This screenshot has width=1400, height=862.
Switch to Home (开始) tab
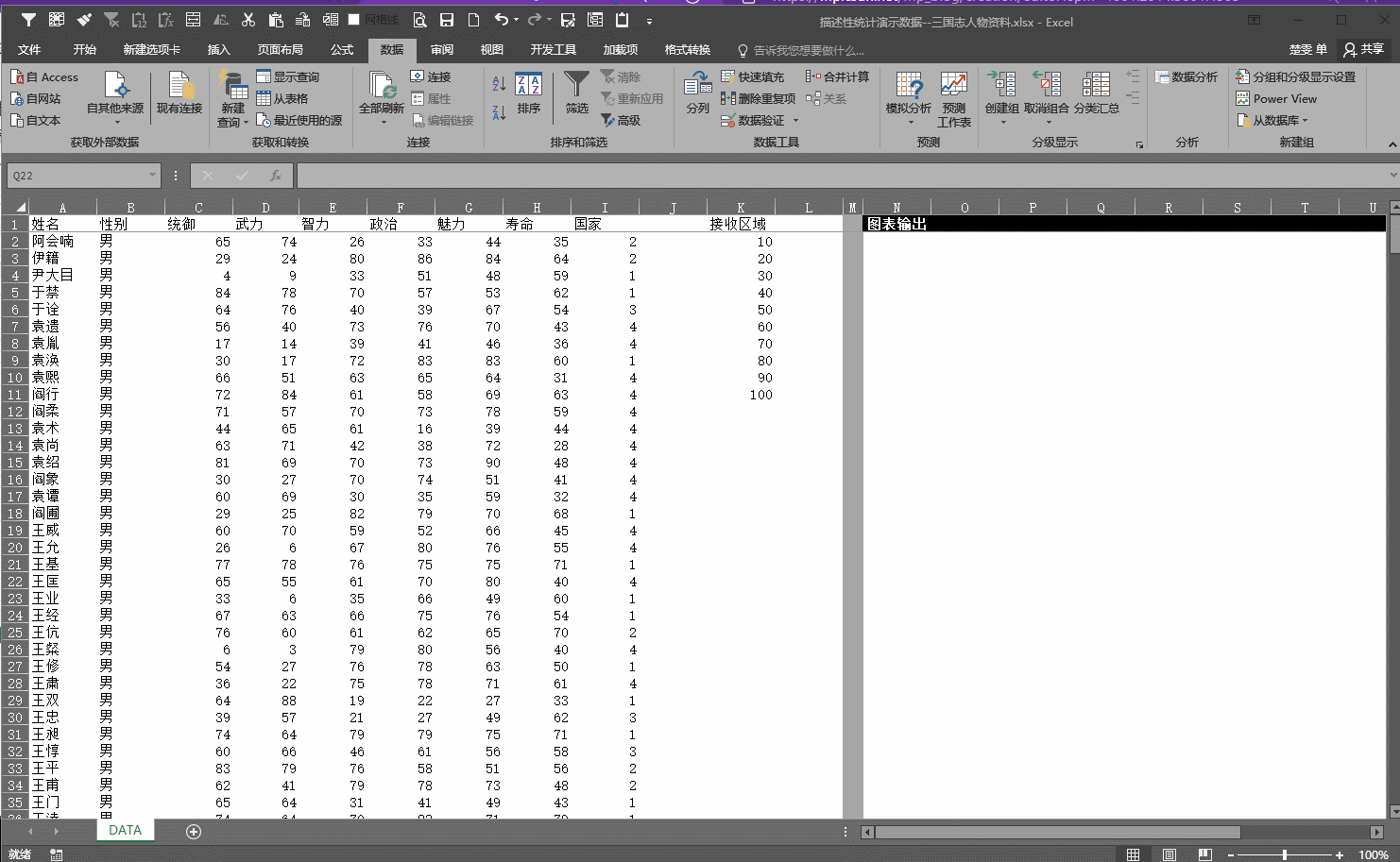[x=85, y=50]
